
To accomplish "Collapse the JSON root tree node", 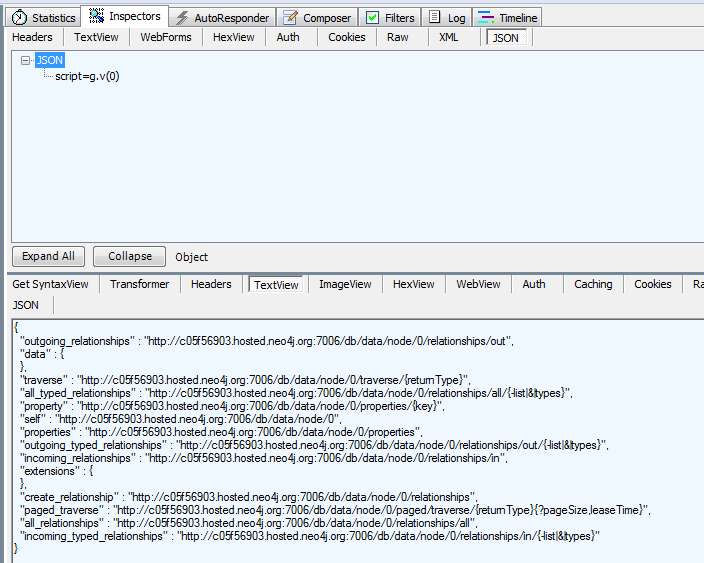I will (26, 61).
